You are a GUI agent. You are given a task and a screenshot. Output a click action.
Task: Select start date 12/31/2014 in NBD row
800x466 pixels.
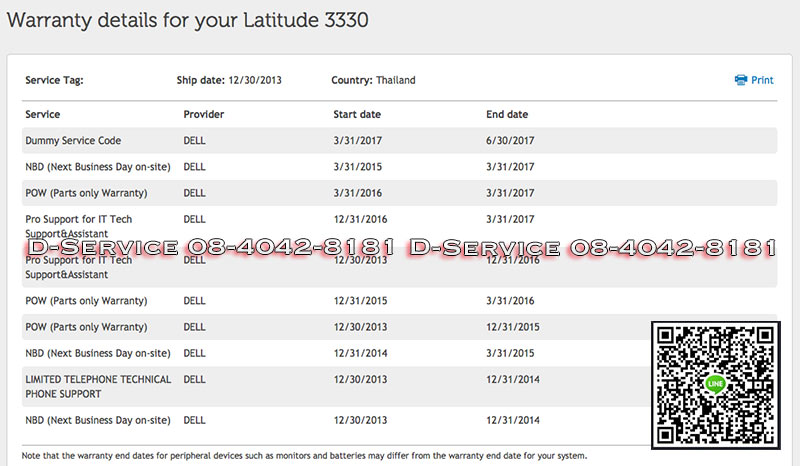[360, 353]
